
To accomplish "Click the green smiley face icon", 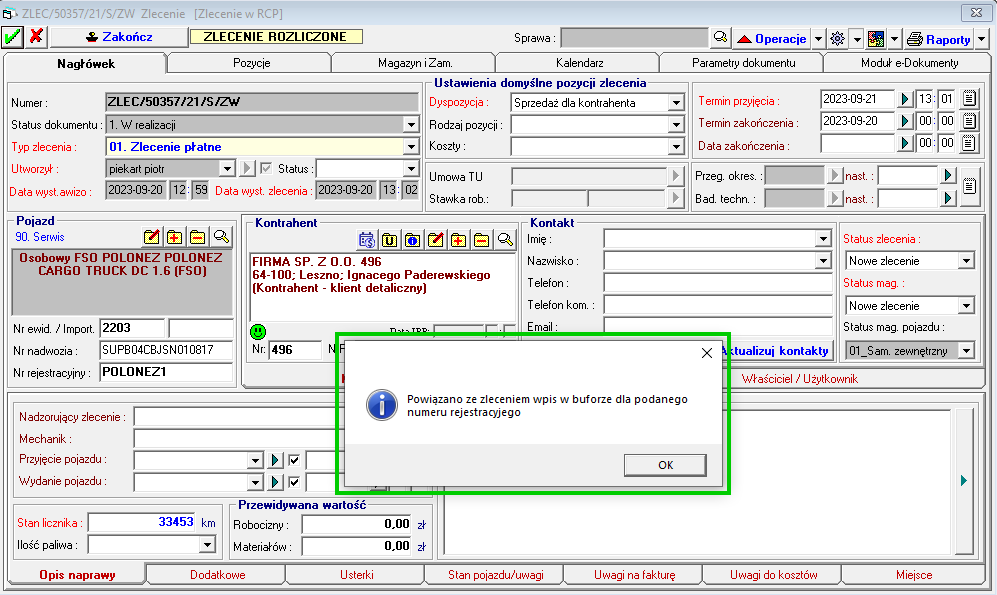I will pyautogui.click(x=259, y=330).
